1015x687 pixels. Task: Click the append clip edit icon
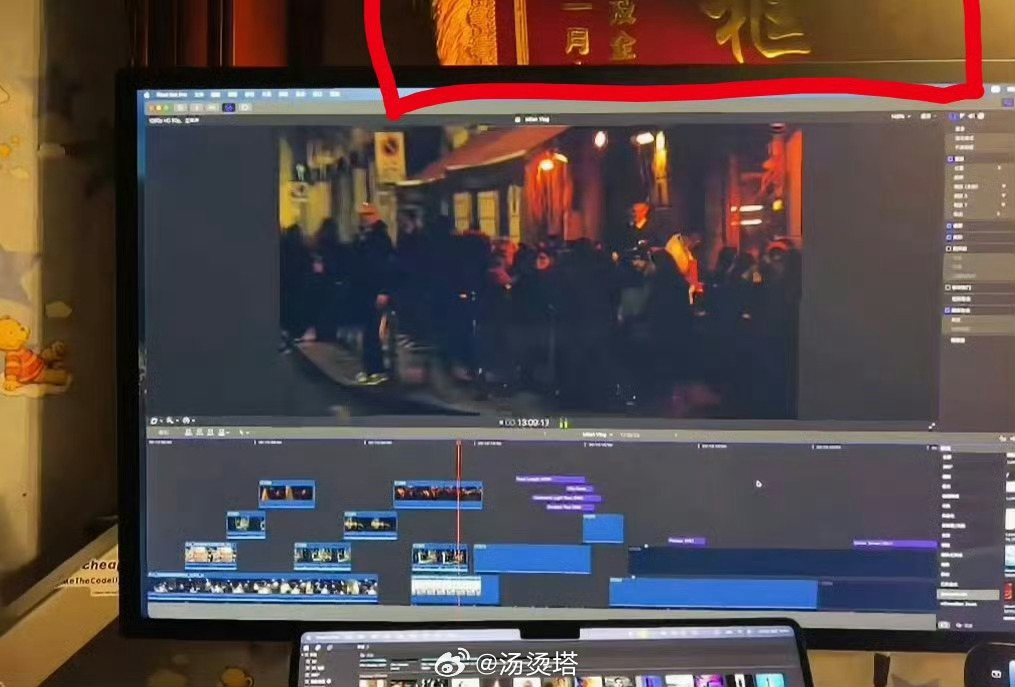[210, 432]
